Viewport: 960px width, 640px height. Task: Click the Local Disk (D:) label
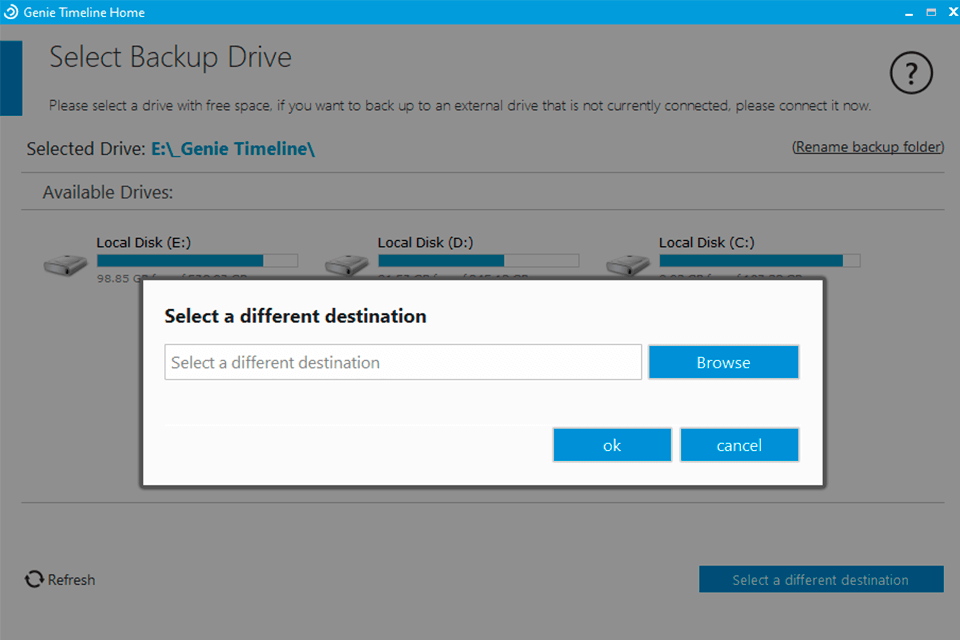click(426, 243)
